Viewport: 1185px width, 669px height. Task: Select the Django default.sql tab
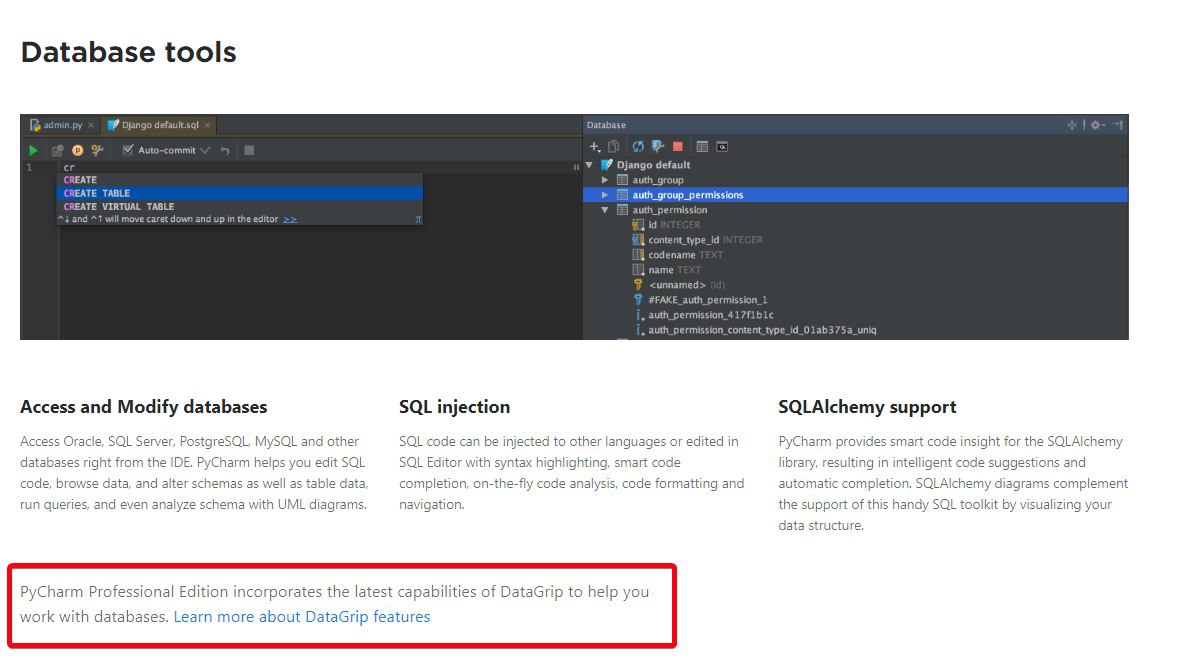tap(160, 125)
